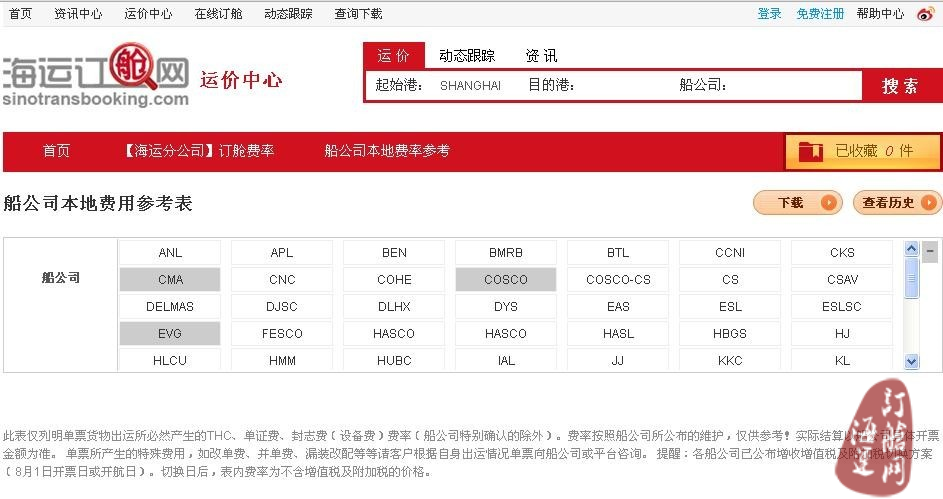The image size is (943, 499).
Task: Click the sinotransbooking site logo
Action: (96, 75)
